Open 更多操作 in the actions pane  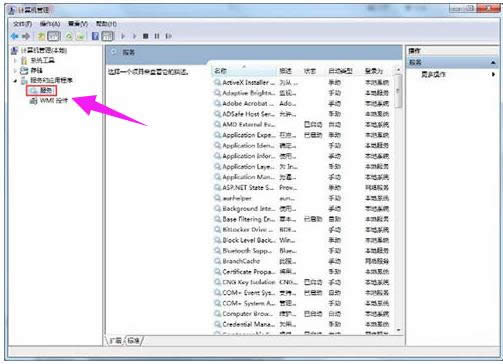pyautogui.click(x=433, y=74)
